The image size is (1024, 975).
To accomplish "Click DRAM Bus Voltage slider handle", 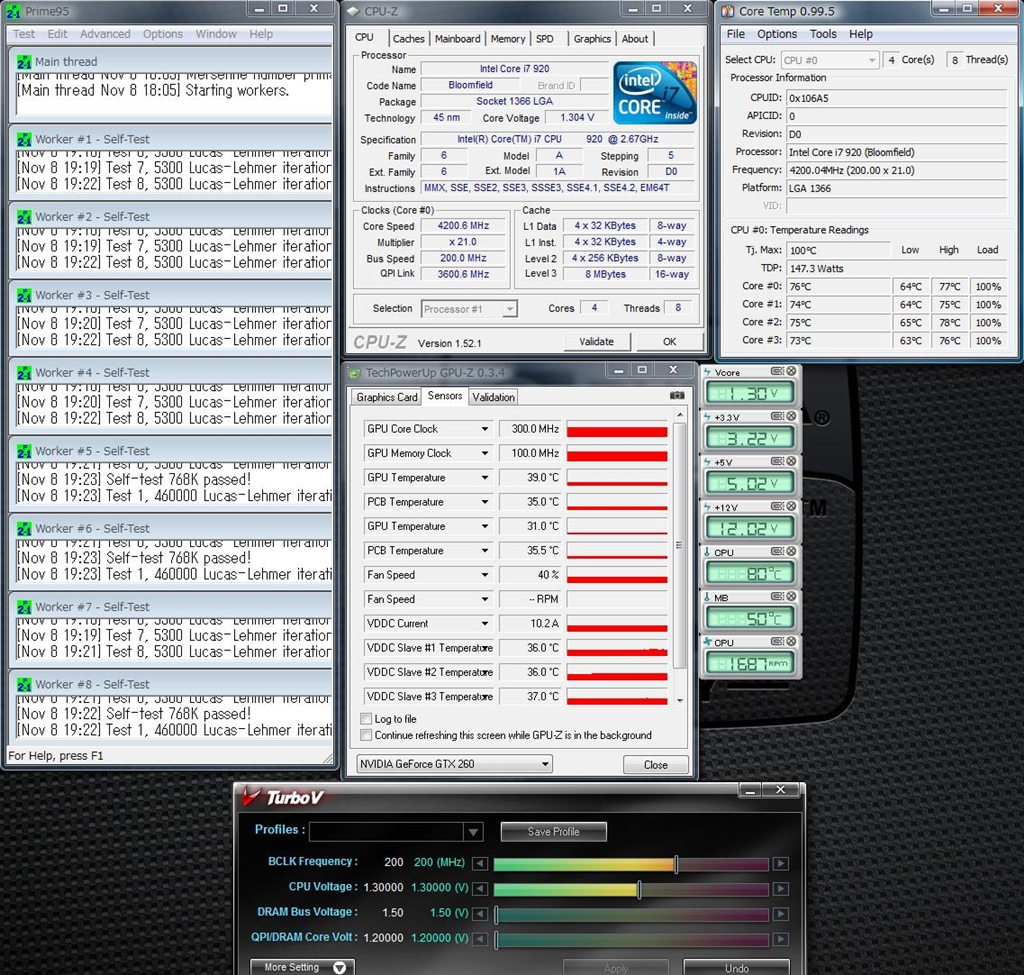I will [496, 914].
